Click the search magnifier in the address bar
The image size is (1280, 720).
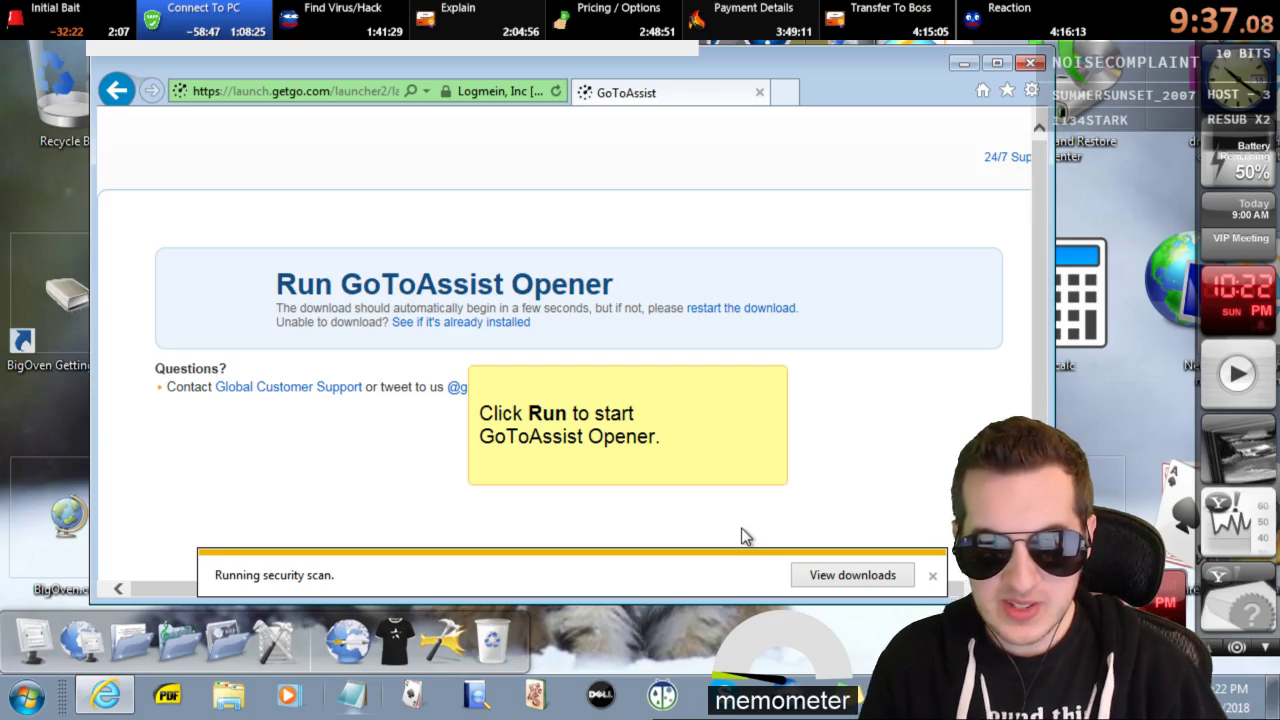pos(411,91)
